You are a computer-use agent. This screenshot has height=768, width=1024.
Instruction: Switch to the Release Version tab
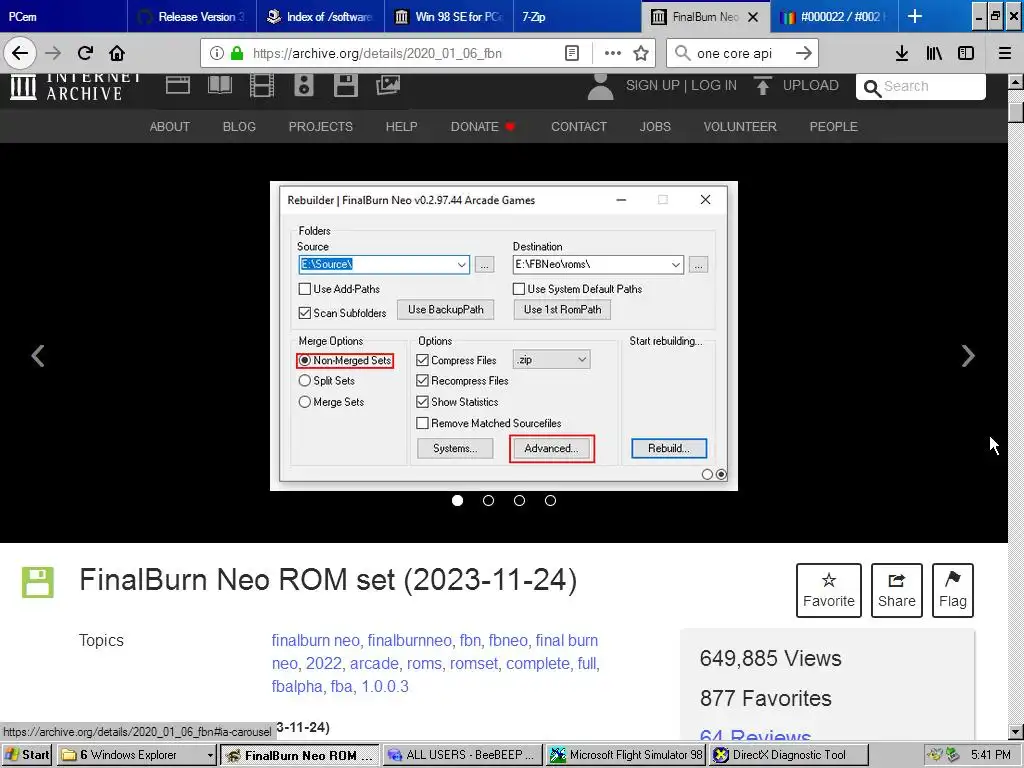(x=192, y=16)
